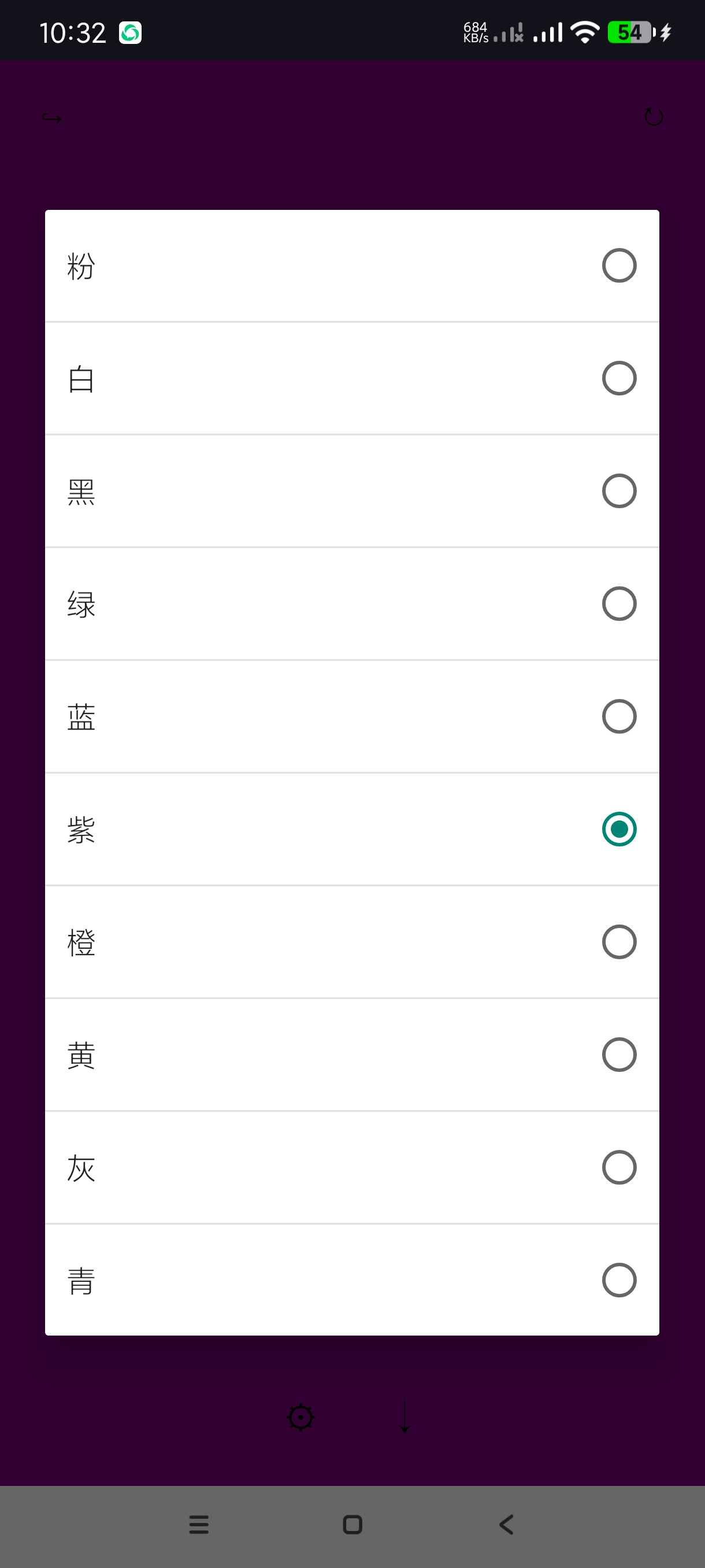Select the 青 radio button
This screenshot has width=705, height=1568.
(x=619, y=1280)
